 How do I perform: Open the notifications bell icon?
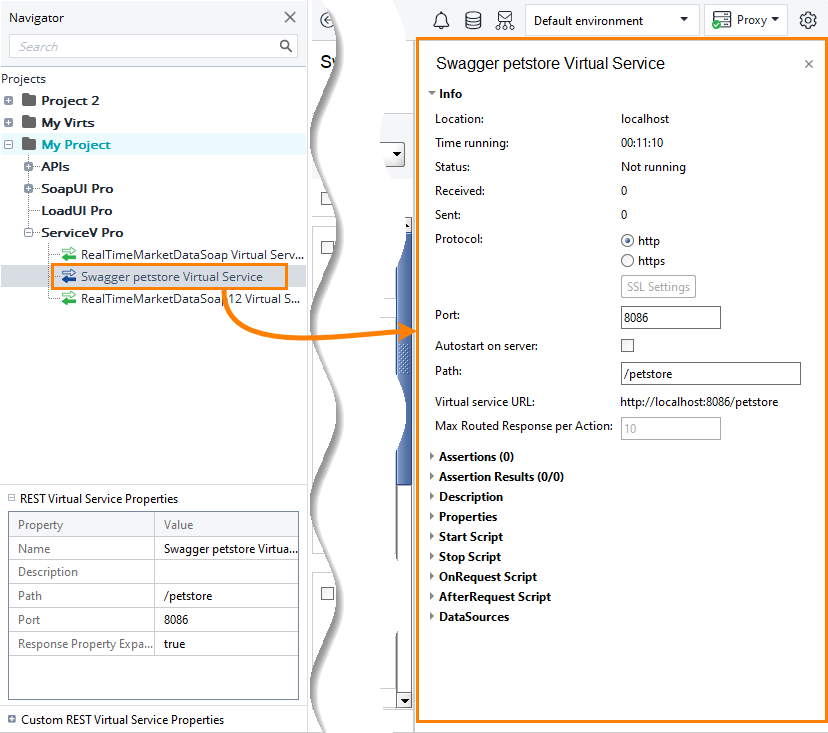(x=441, y=21)
